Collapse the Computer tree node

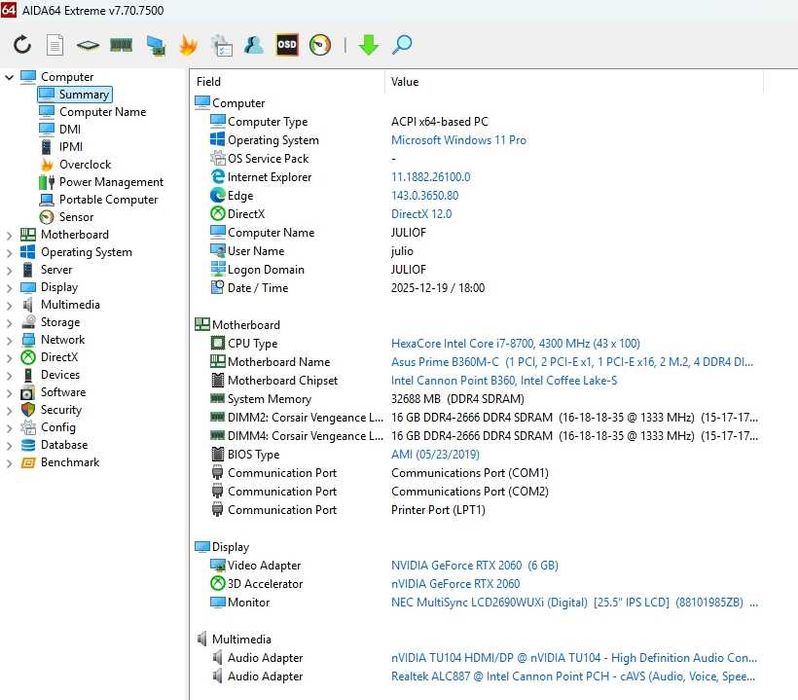click(x=10, y=77)
